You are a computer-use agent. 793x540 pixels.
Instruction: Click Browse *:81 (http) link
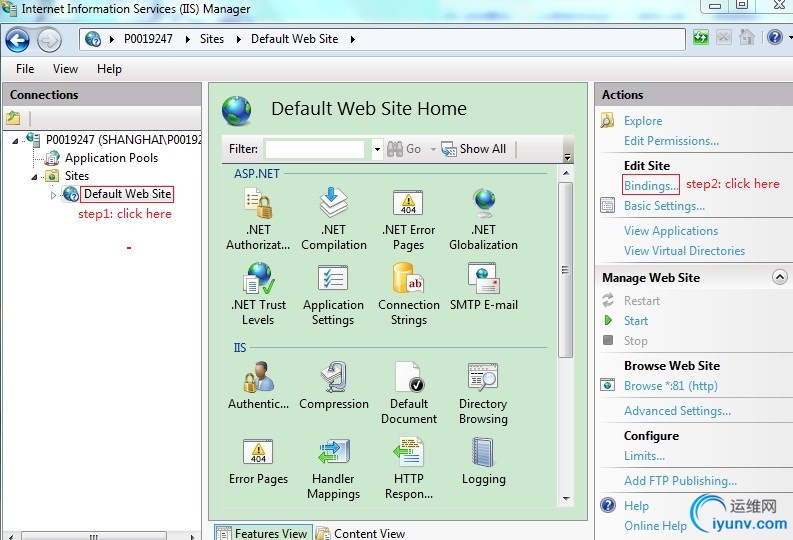(671, 386)
